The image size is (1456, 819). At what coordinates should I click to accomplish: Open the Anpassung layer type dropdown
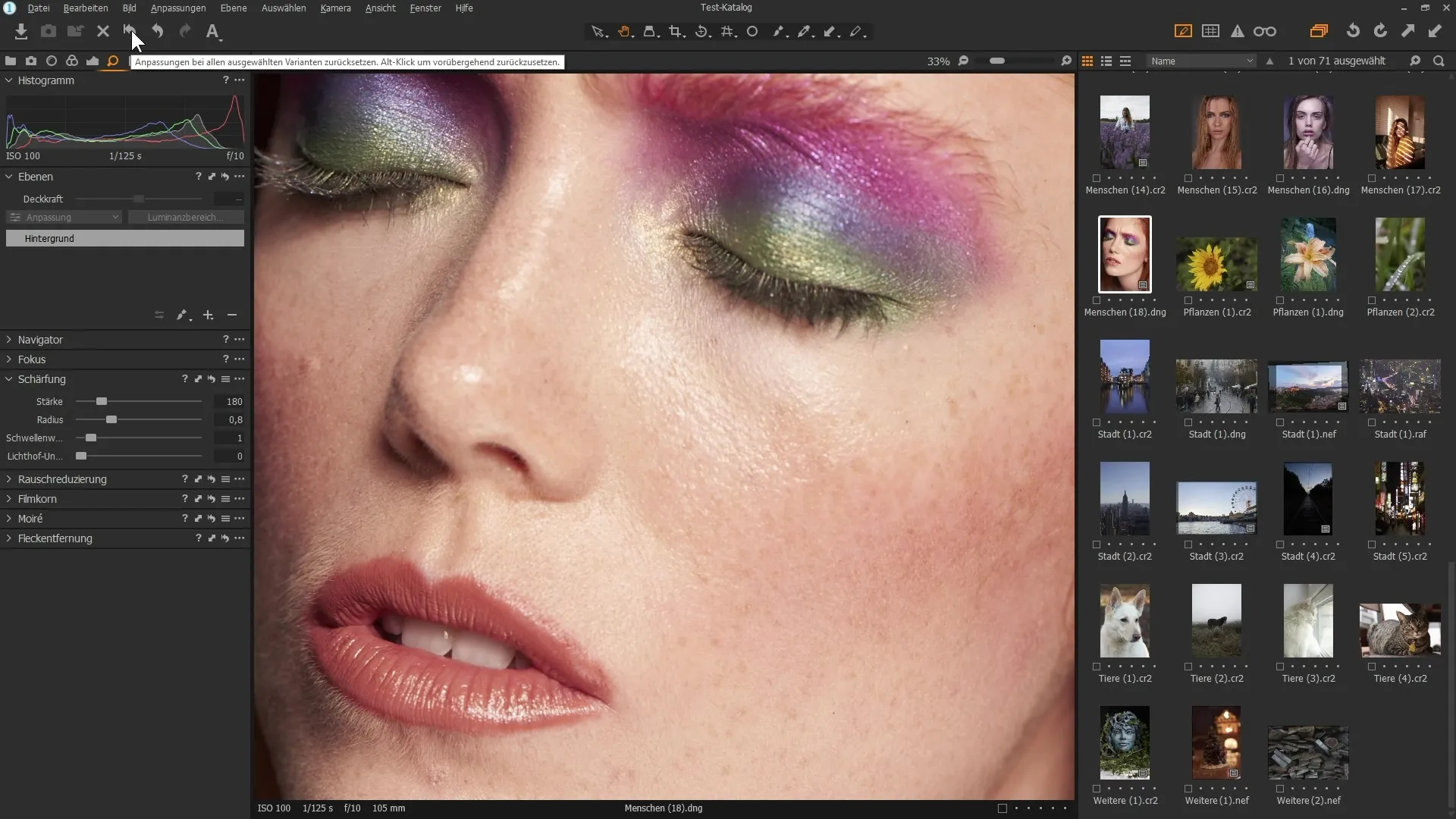coord(64,218)
